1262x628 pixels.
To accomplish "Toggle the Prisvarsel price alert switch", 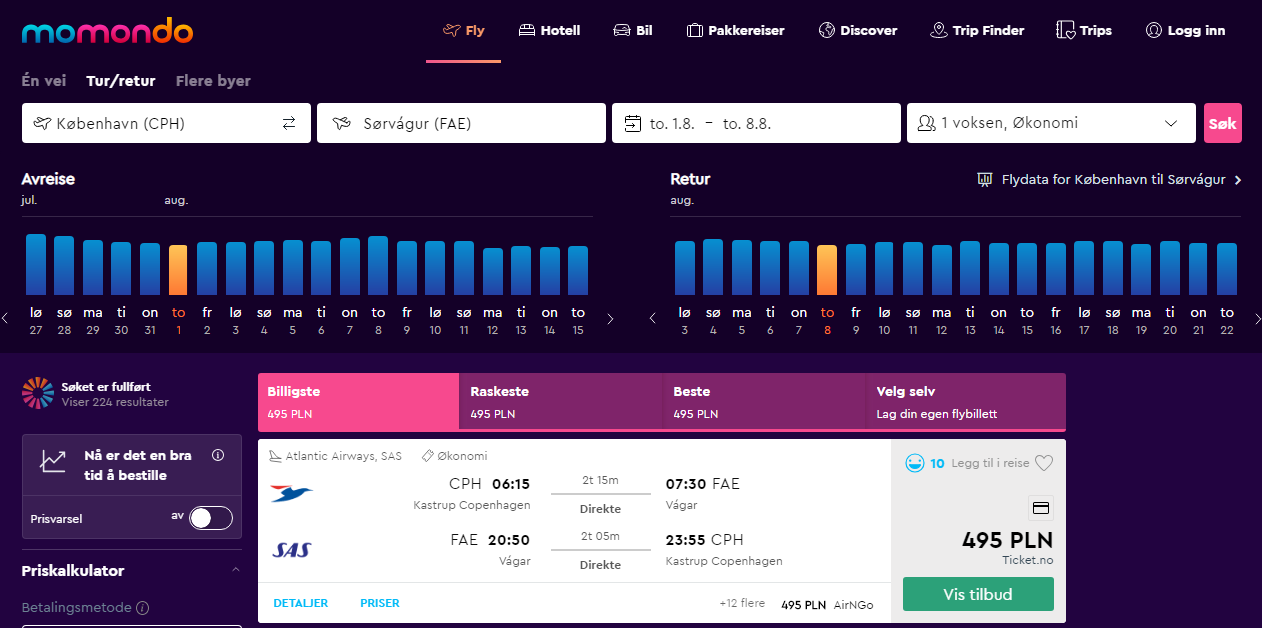I will [x=211, y=518].
